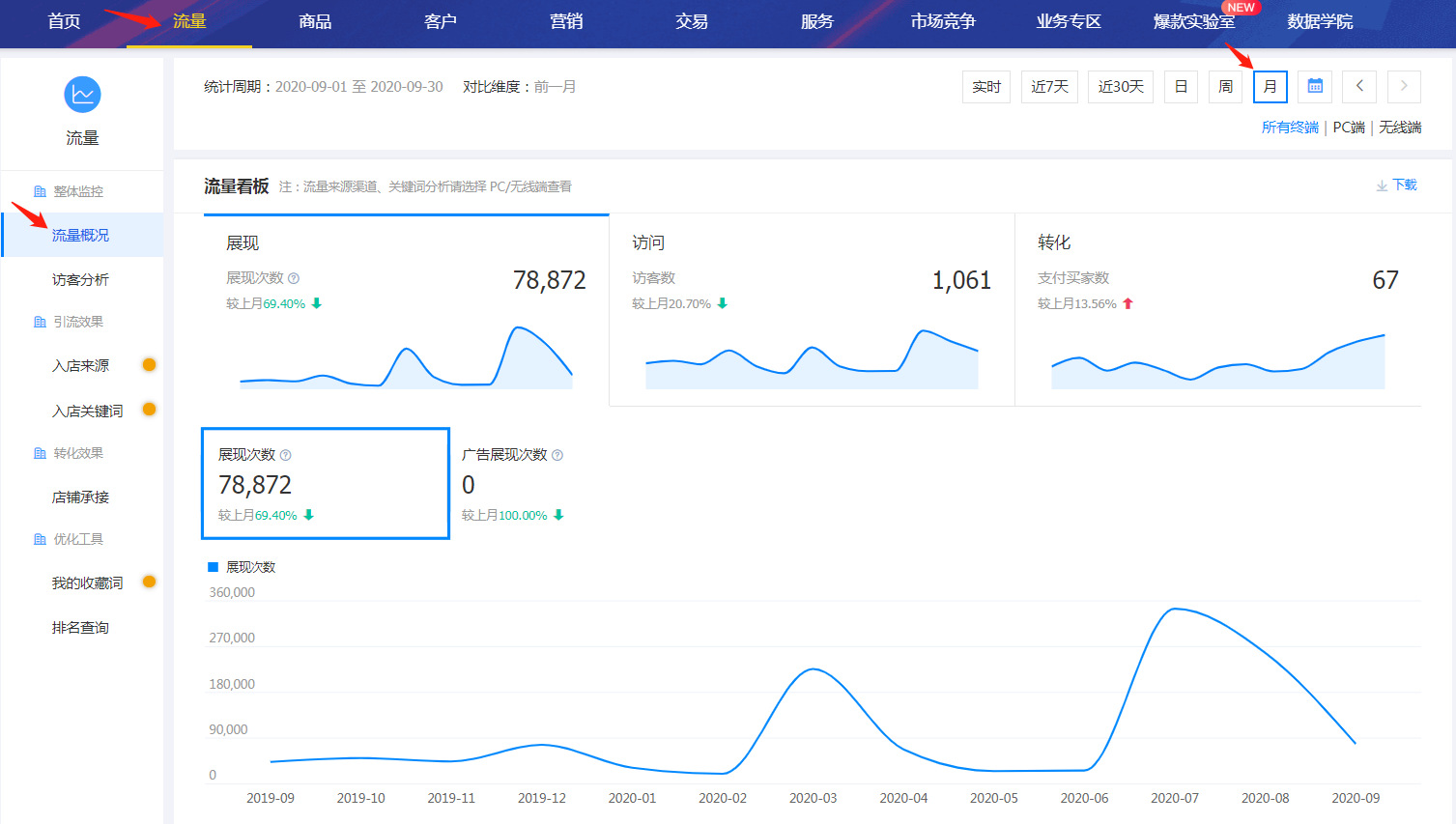The image size is (1456, 824).
Task: Switch terminal filter to PC端
Action: pyautogui.click(x=1348, y=128)
